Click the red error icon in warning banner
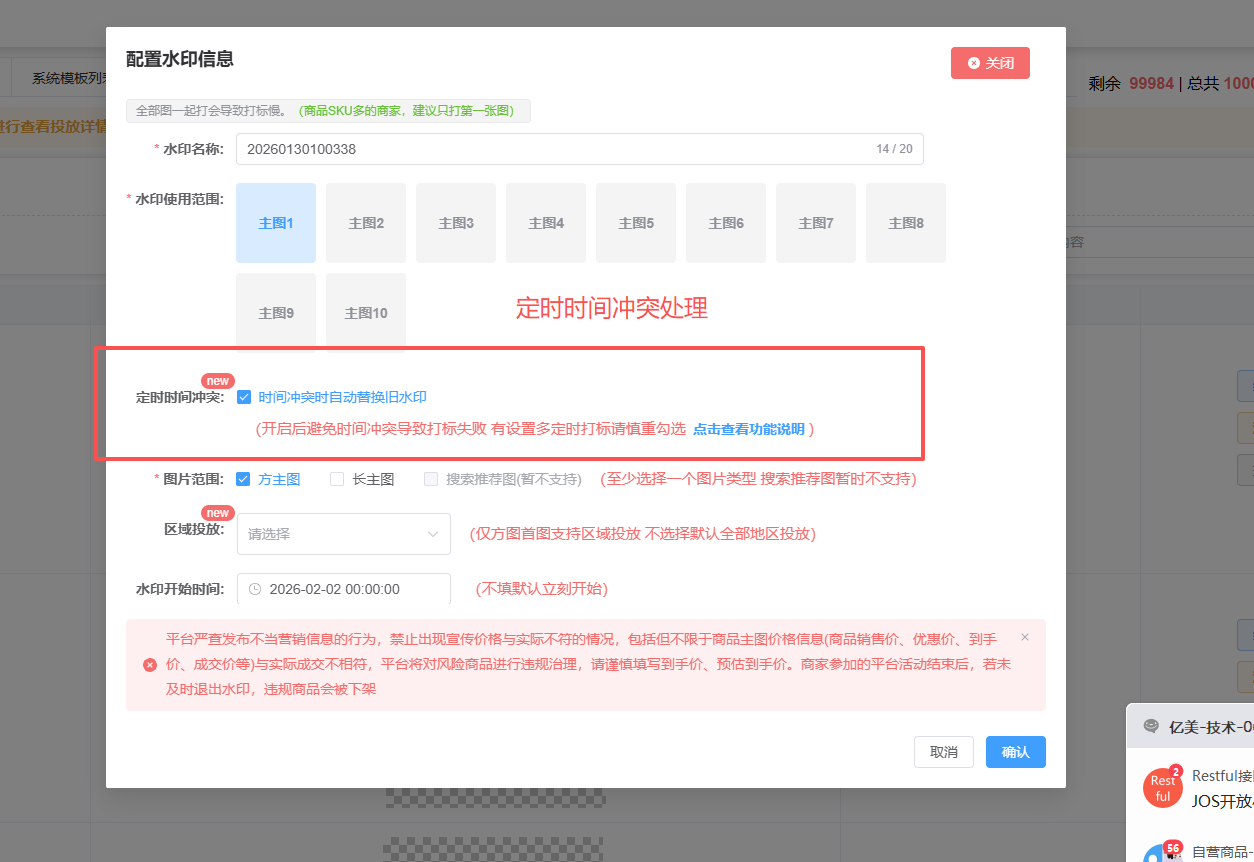 (x=150, y=665)
